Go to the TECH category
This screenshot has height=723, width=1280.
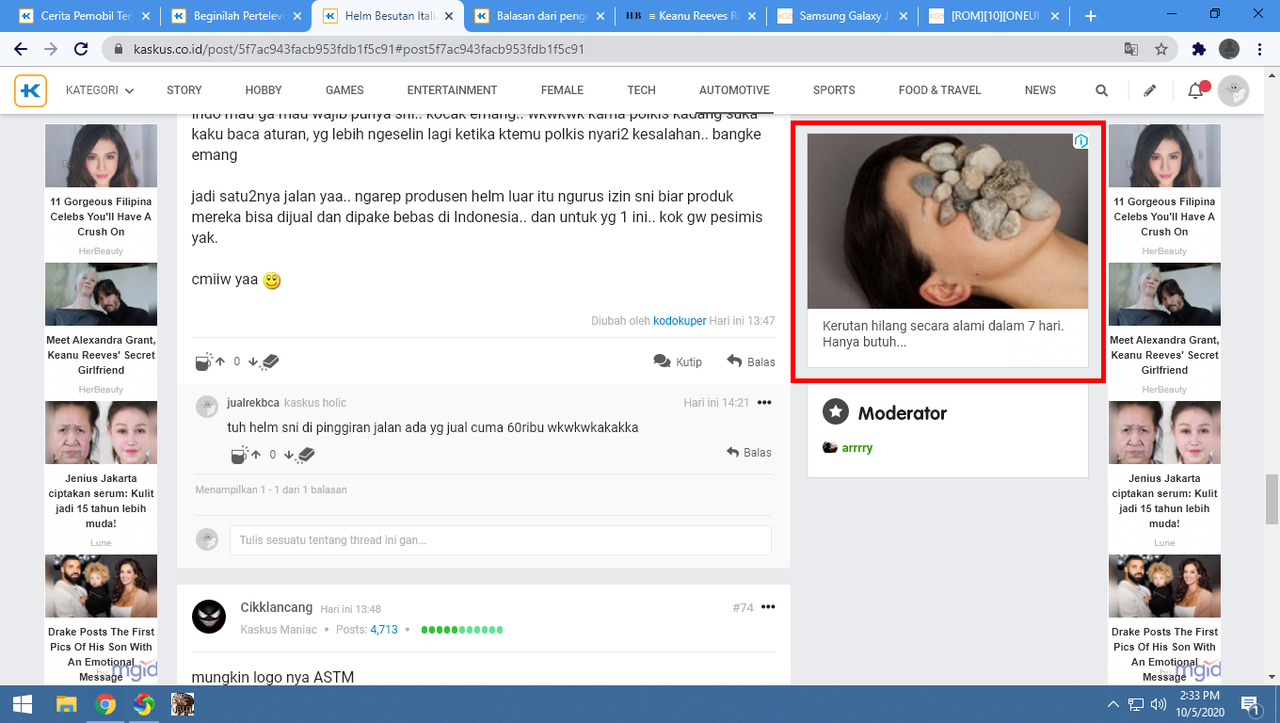(641, 90)
